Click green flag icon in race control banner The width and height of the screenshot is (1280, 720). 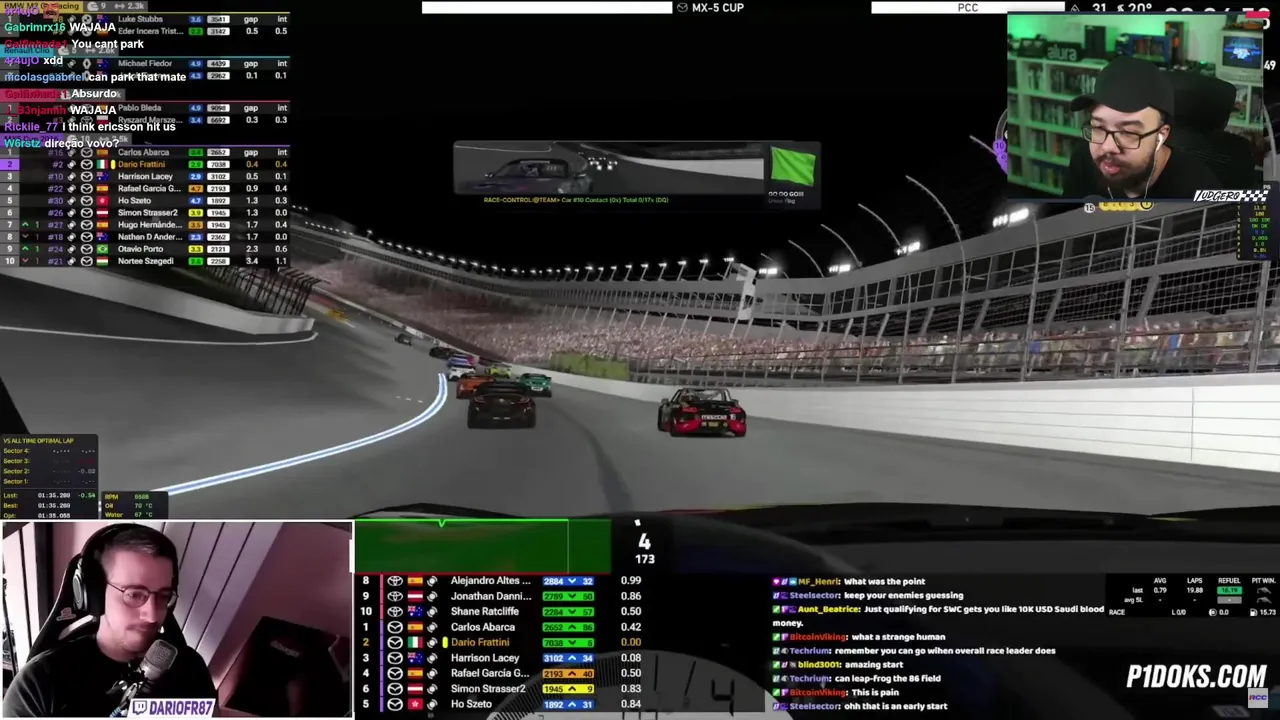[793, 166]
